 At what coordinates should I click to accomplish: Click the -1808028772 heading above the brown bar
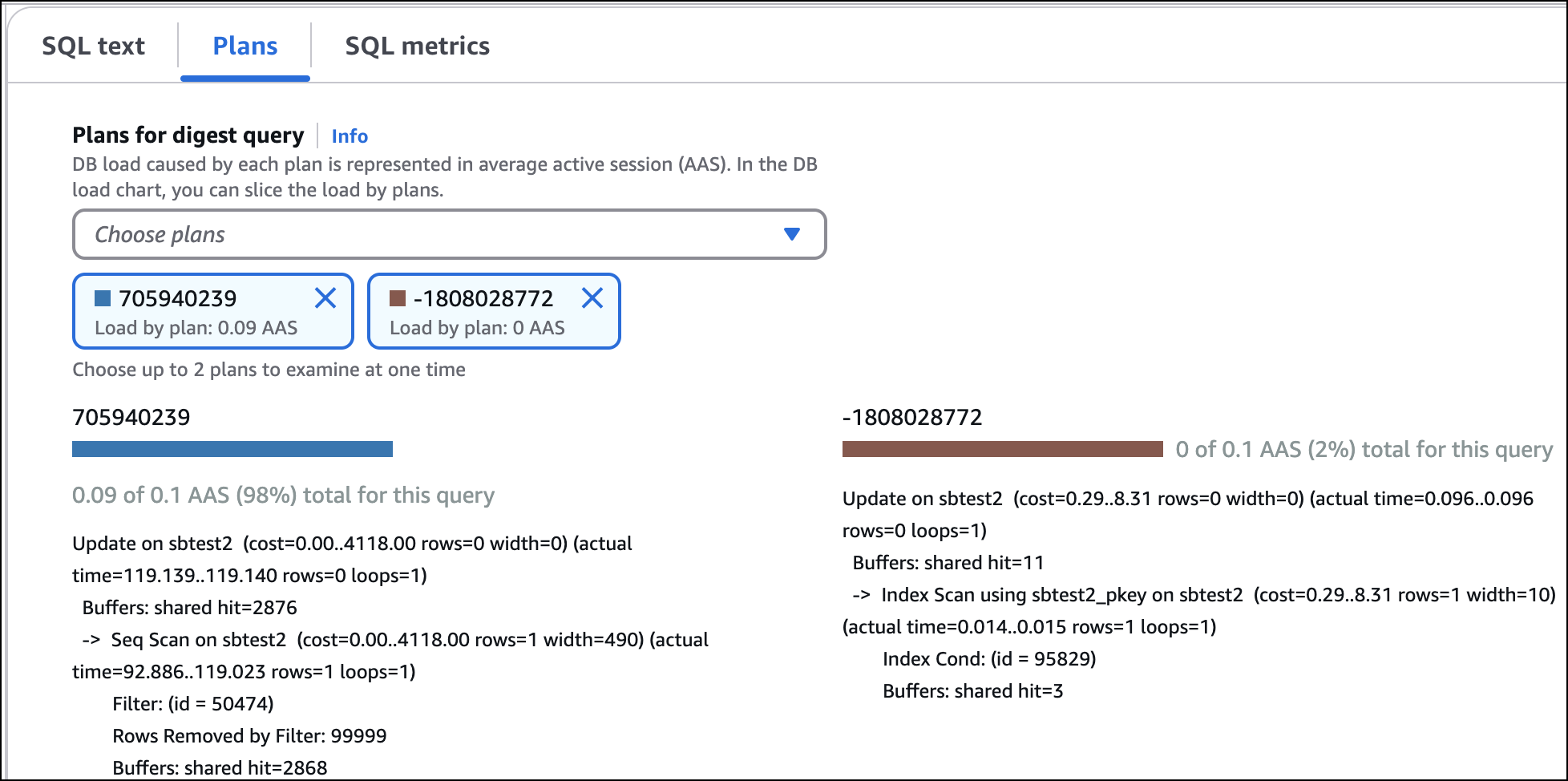point(912,417)
